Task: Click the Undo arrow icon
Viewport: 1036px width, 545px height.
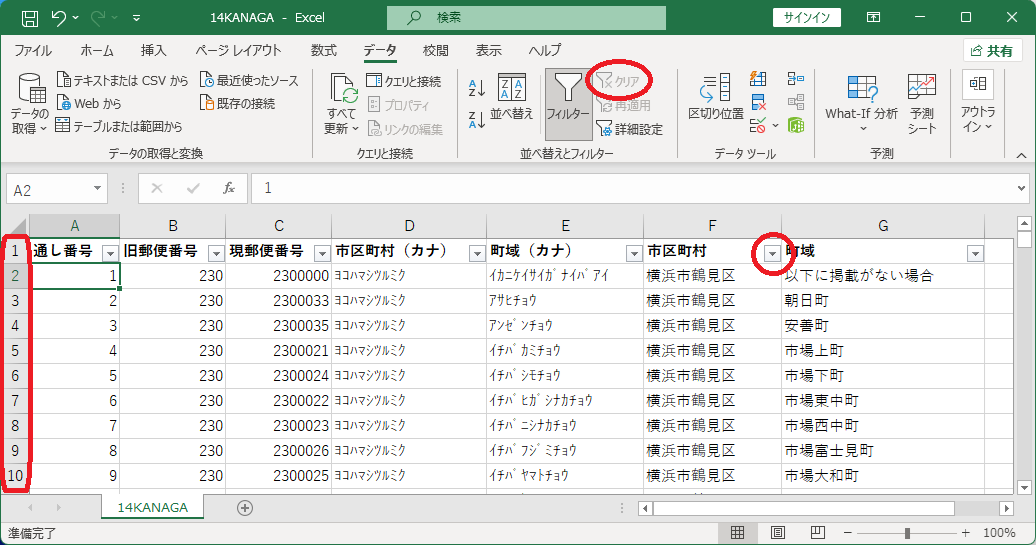Action: click(58, 18)
